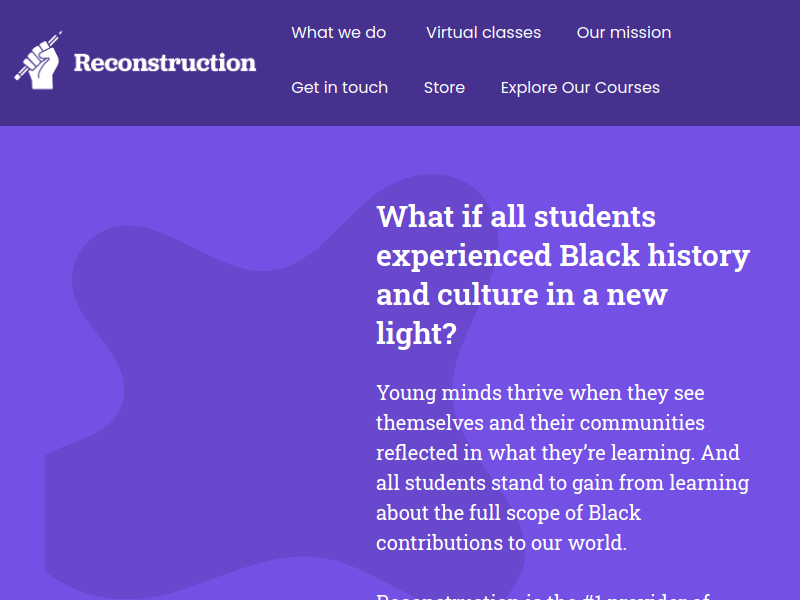Go to the Virtual classes page
This screenshot has height=600, width=800.
(483, 33)
